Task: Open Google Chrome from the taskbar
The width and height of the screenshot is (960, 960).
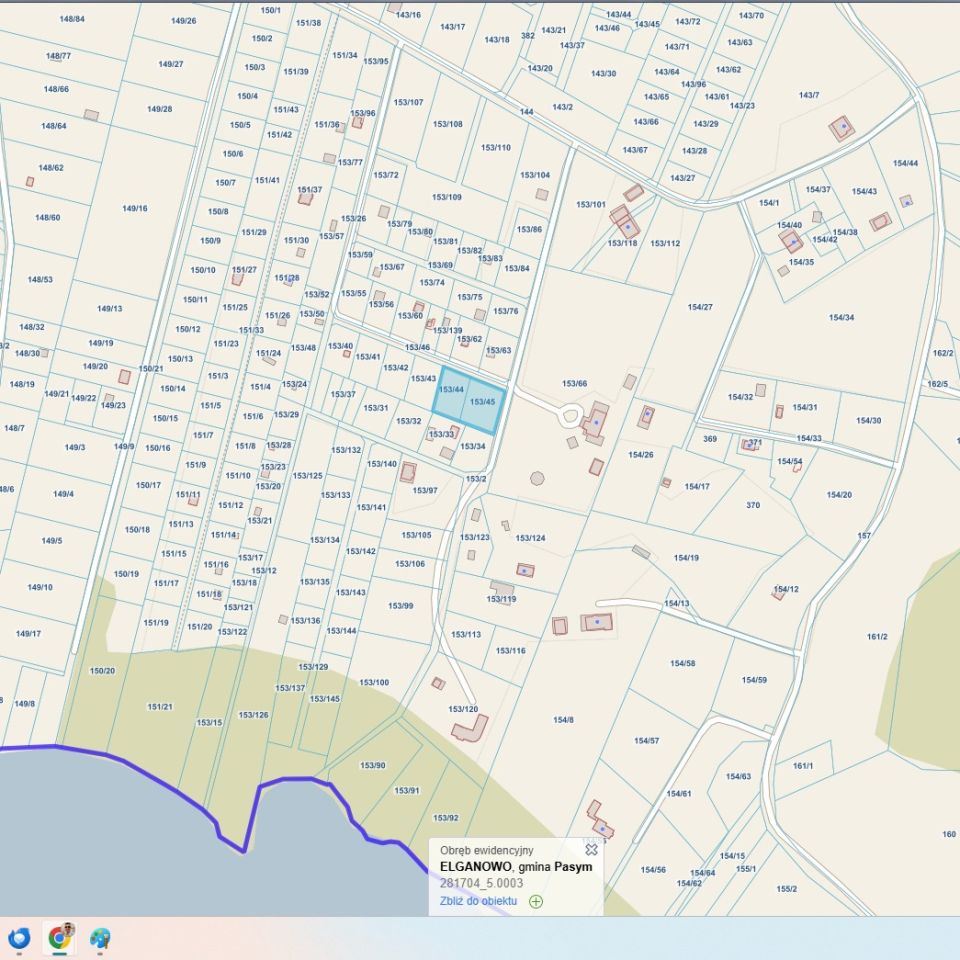Action: point(60,937)
